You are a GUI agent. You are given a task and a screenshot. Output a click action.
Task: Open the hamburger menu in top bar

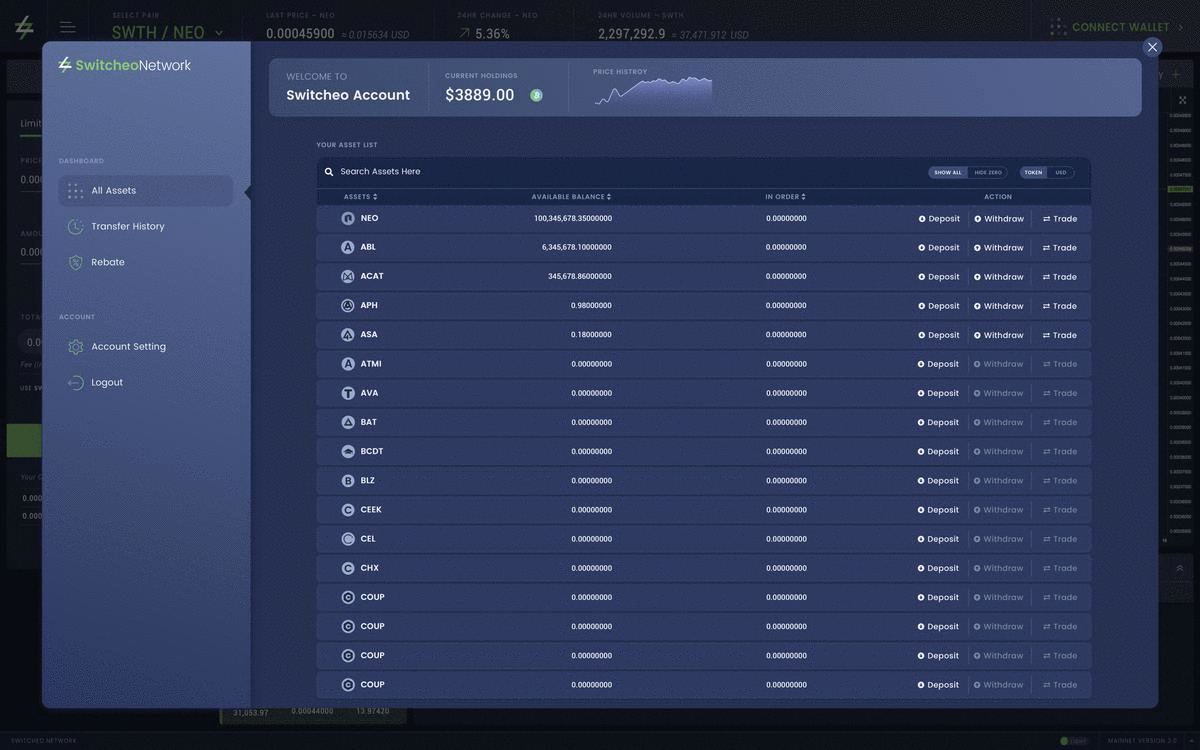pos(67,27)
